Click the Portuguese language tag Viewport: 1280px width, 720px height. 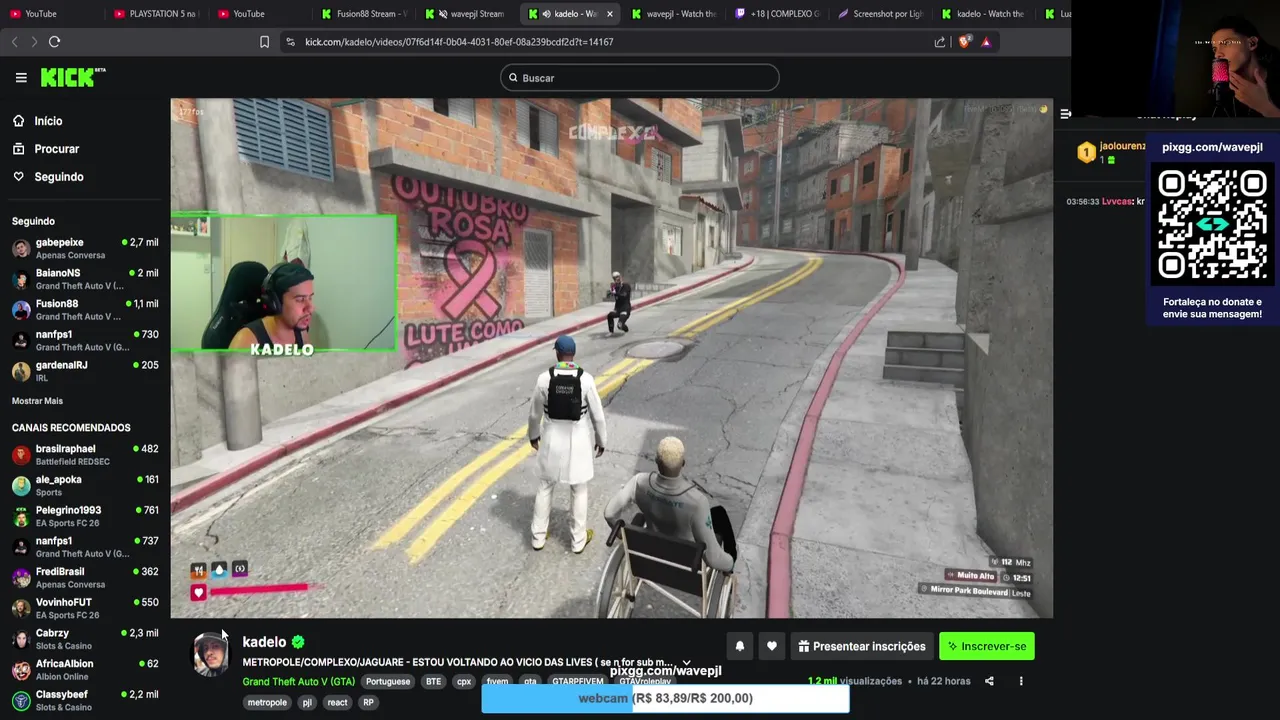pos(388,682)
